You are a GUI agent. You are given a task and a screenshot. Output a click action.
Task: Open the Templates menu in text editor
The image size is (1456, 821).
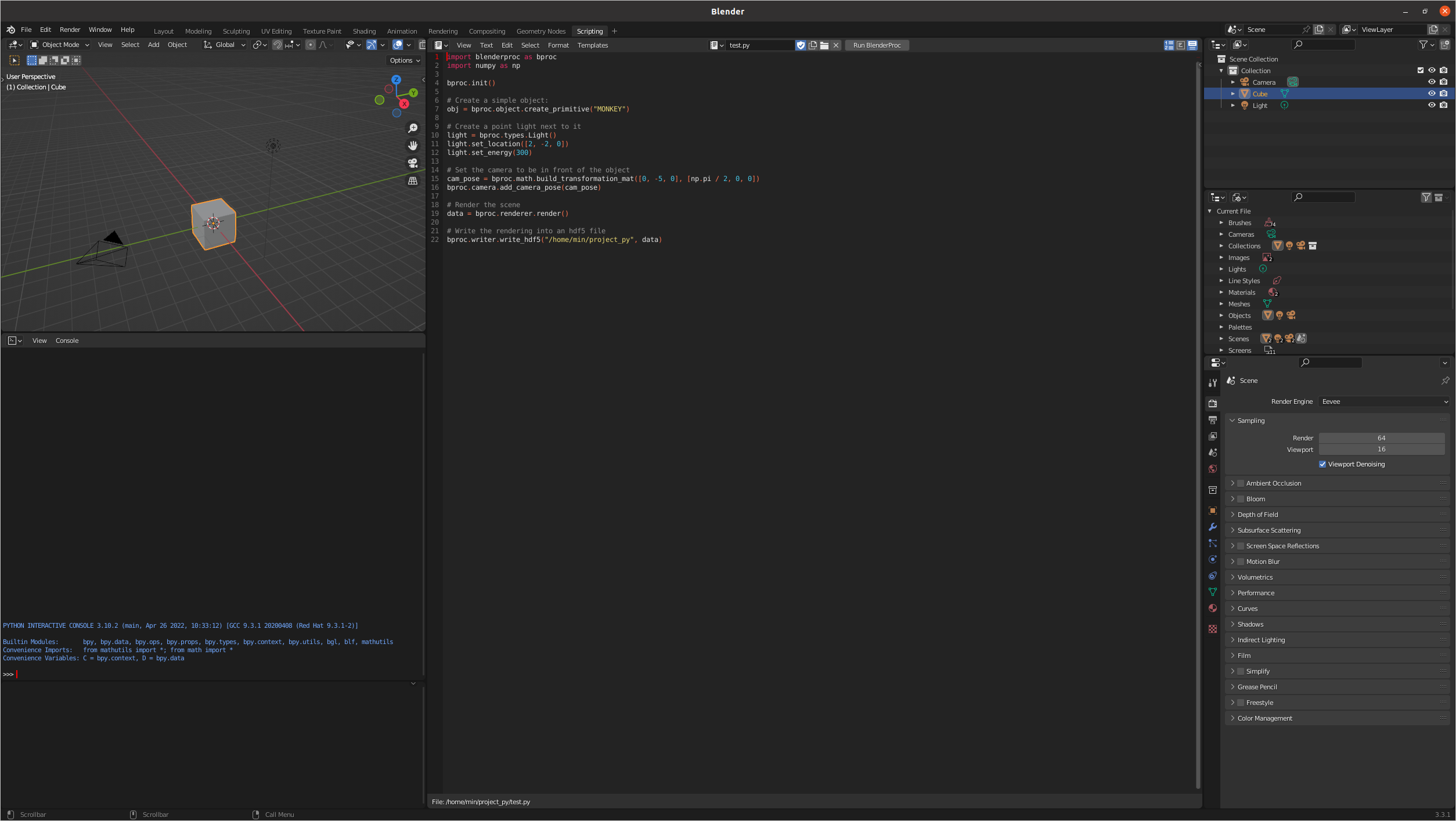[592, 45]
